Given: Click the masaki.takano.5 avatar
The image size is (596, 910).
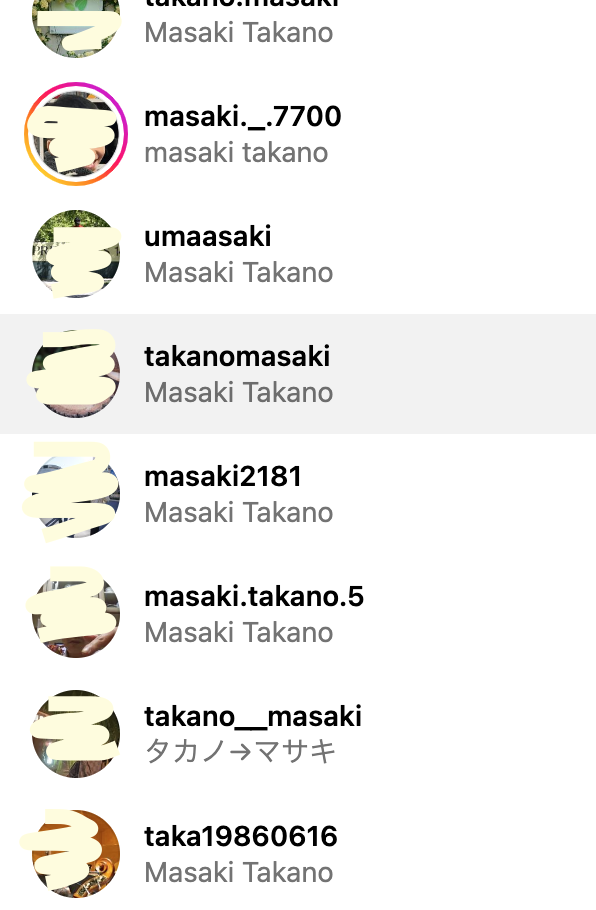Looking at the screenshot, I should (x=76, y=613).
